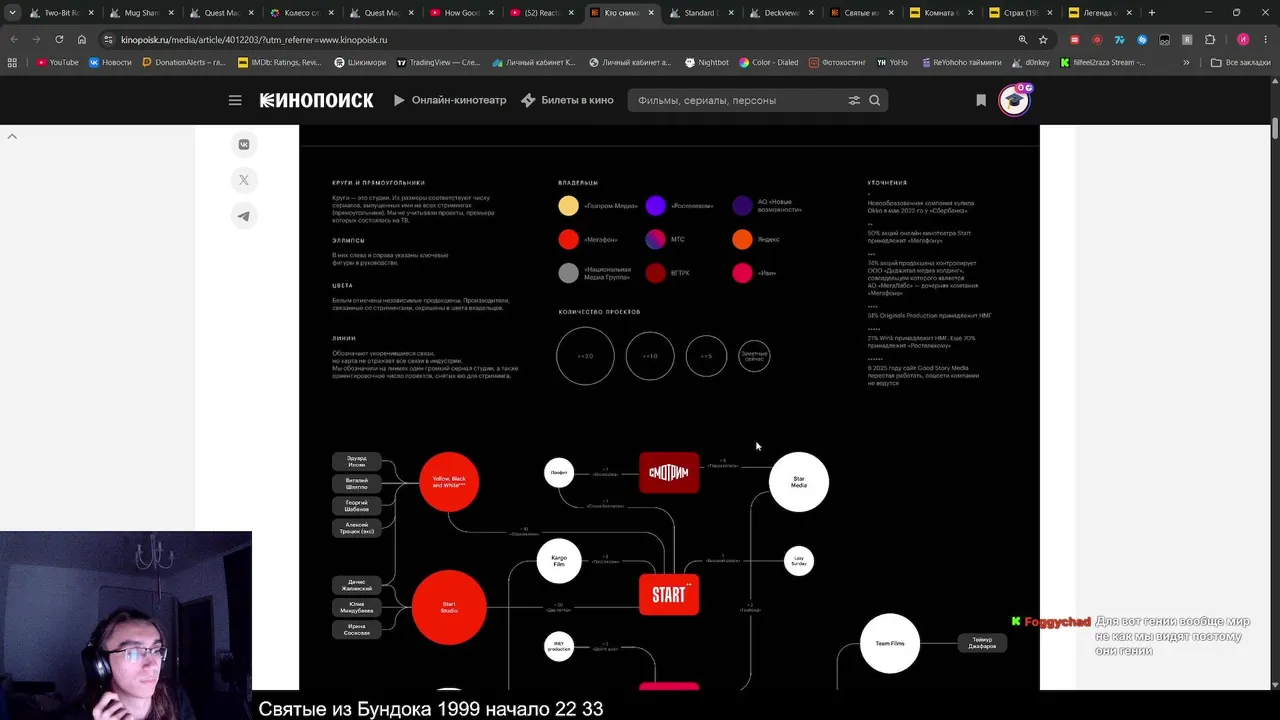Image resolution: width=1280 pixels, height=720 pixels.
Task: Collapse the side panel chevron at left
Action: pyautogui.click(x=12, y=136)
